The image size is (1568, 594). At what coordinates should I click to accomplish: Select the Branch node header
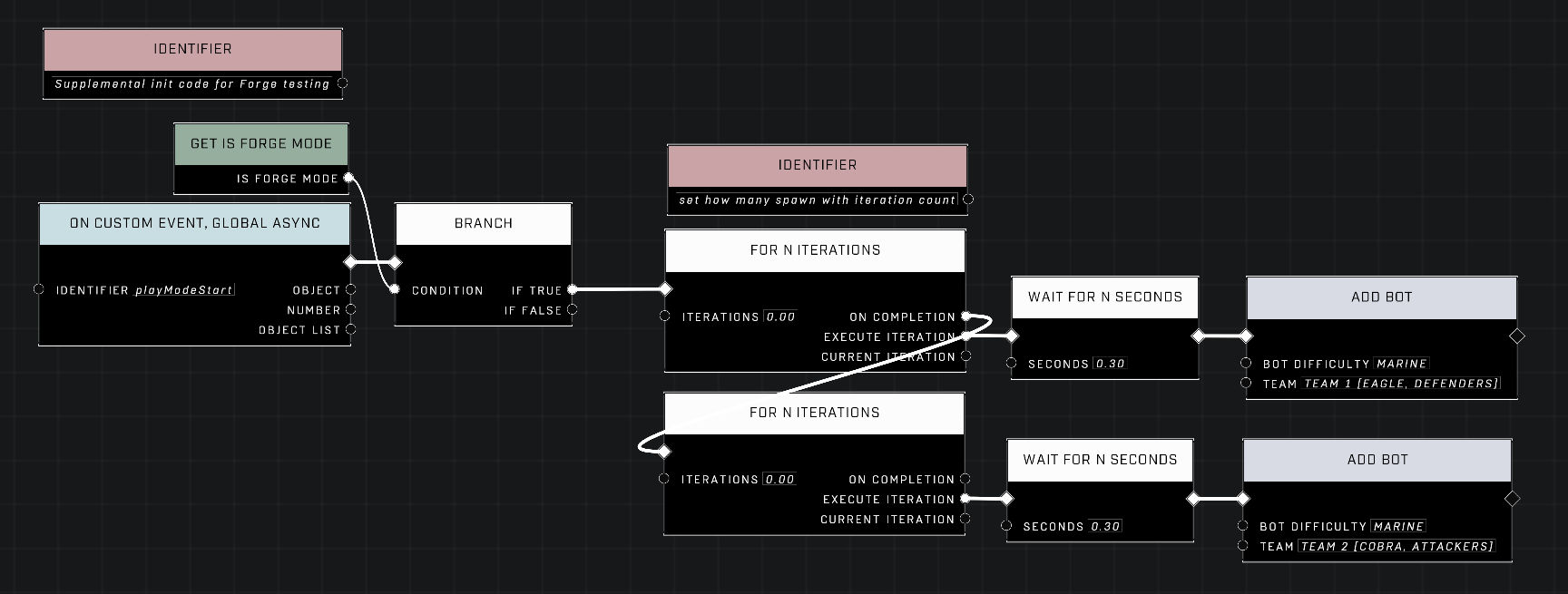483,224
